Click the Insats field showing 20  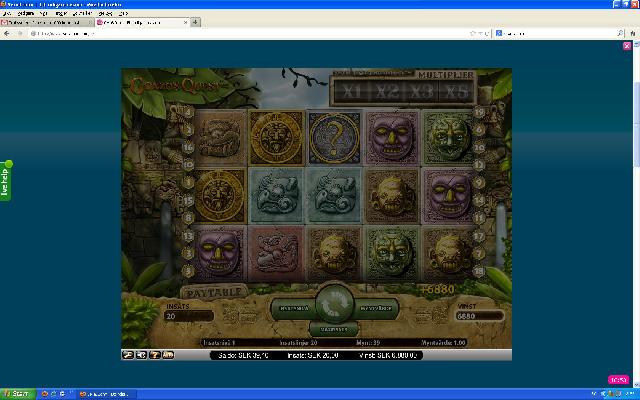pos(189,316)
